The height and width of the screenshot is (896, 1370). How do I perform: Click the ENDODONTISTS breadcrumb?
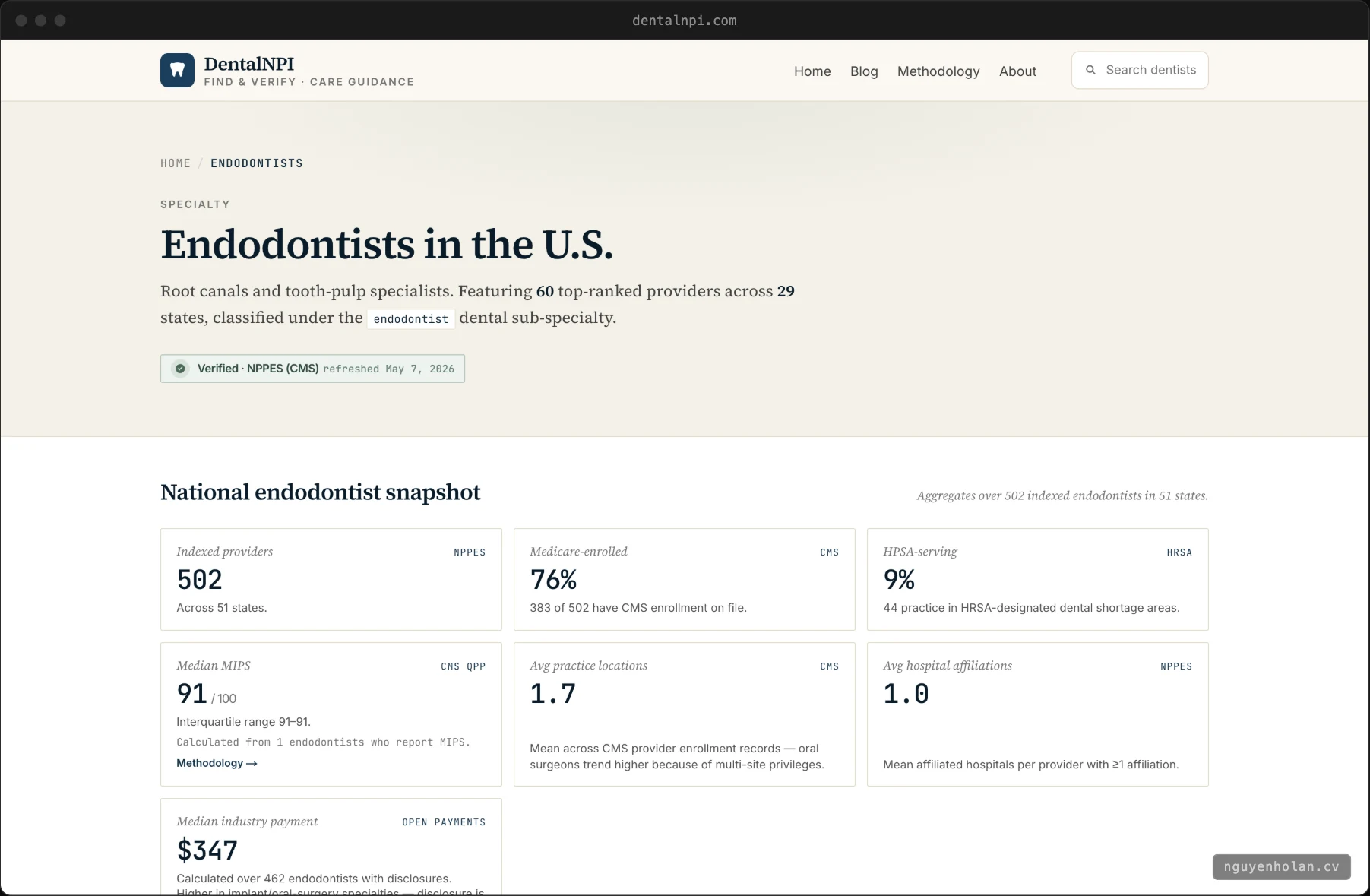click(257, 163)
